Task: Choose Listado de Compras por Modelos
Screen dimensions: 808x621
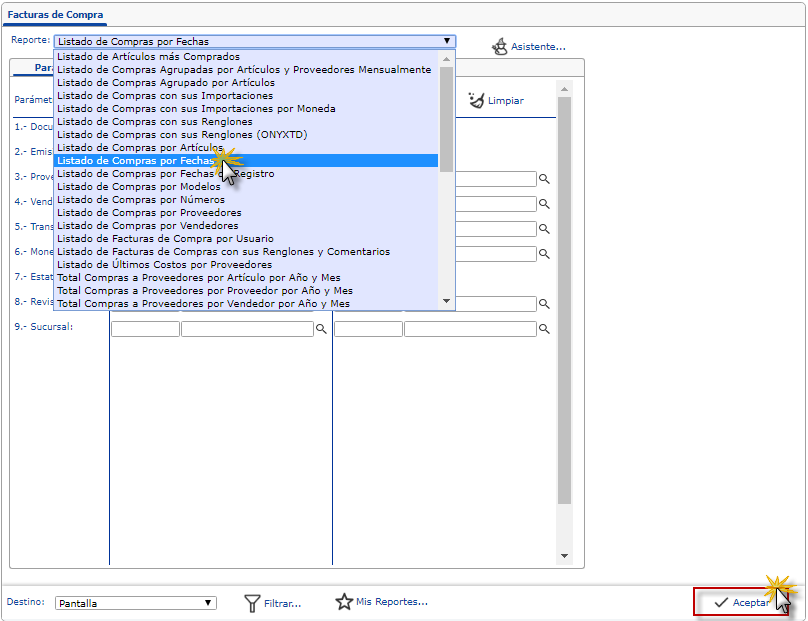Action: coord(246,187)
